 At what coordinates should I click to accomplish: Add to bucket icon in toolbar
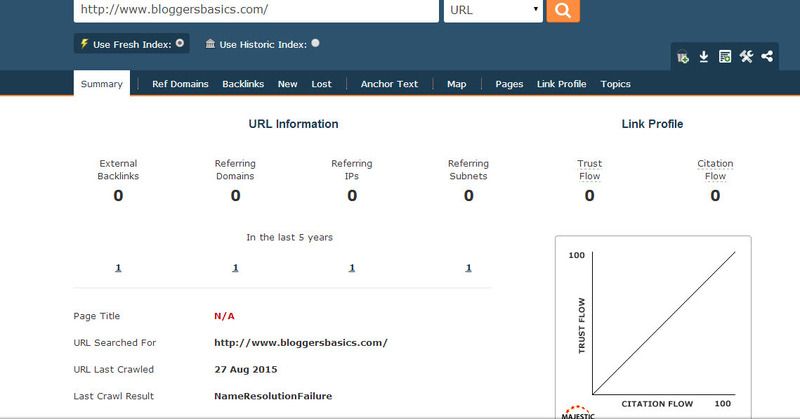pos(683,57)
